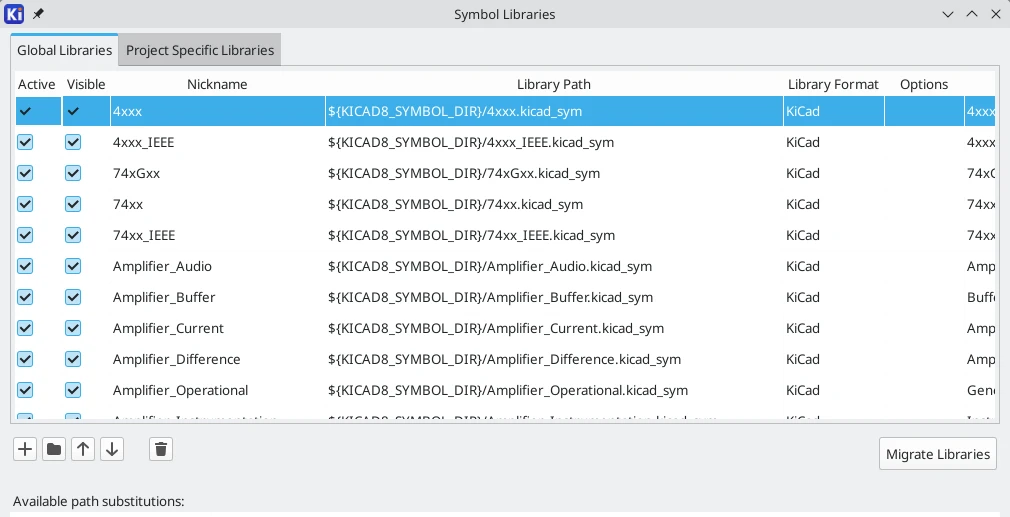
Task: Select the Global Libraries tab
Action: click(x=65, y=50)
